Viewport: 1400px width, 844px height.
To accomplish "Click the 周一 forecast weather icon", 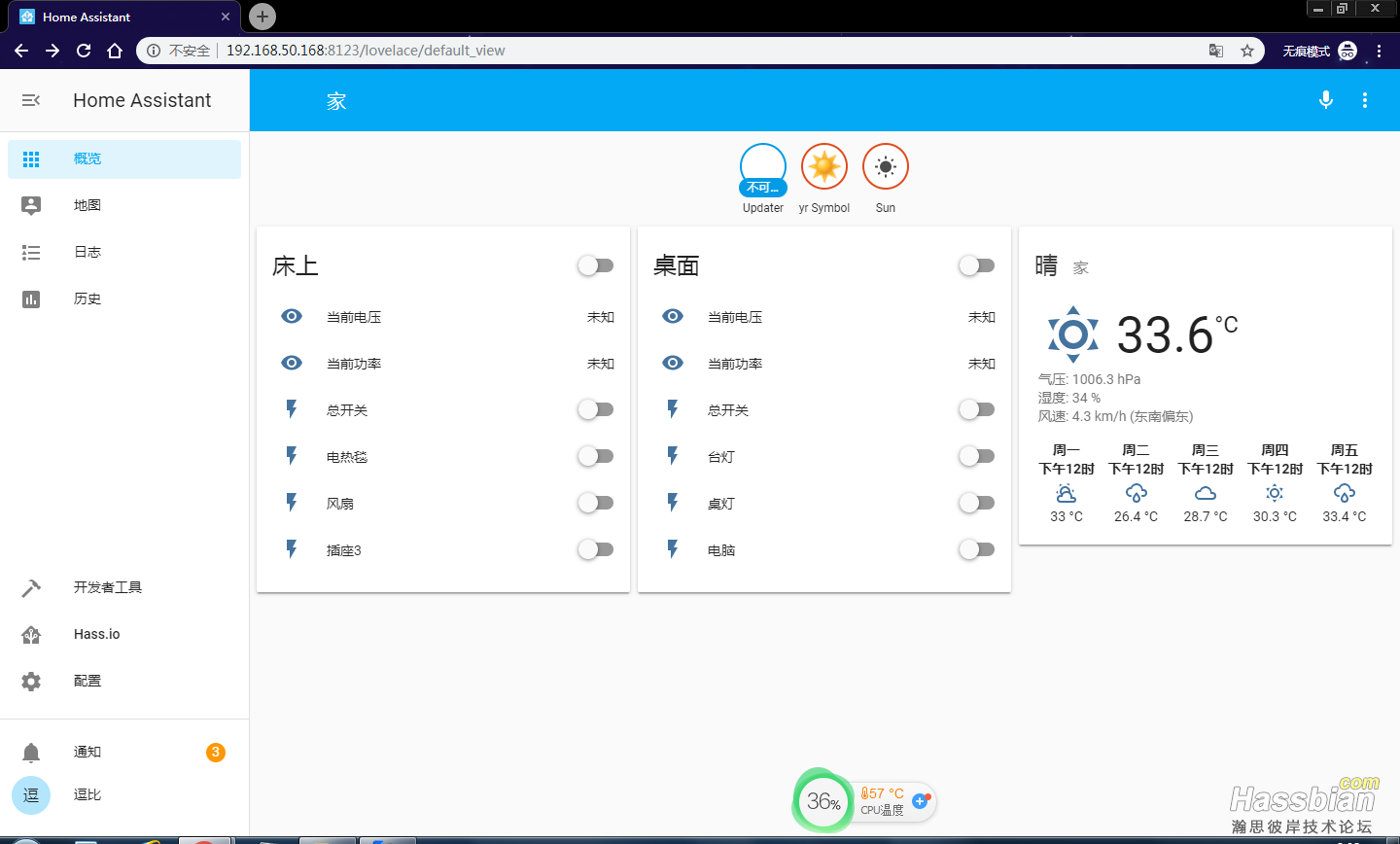I will coord(1067,493).
